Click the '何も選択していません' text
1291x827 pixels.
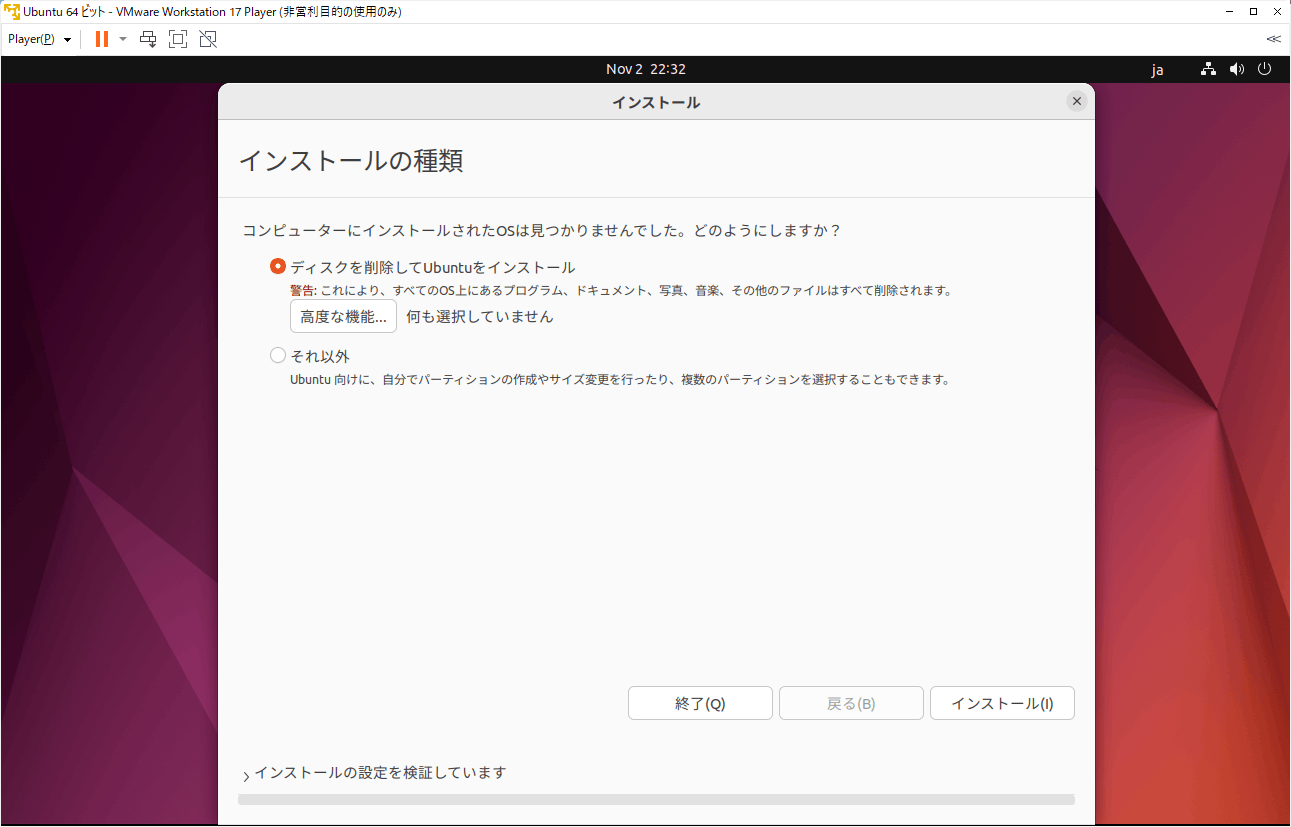(x=479, y=317)
